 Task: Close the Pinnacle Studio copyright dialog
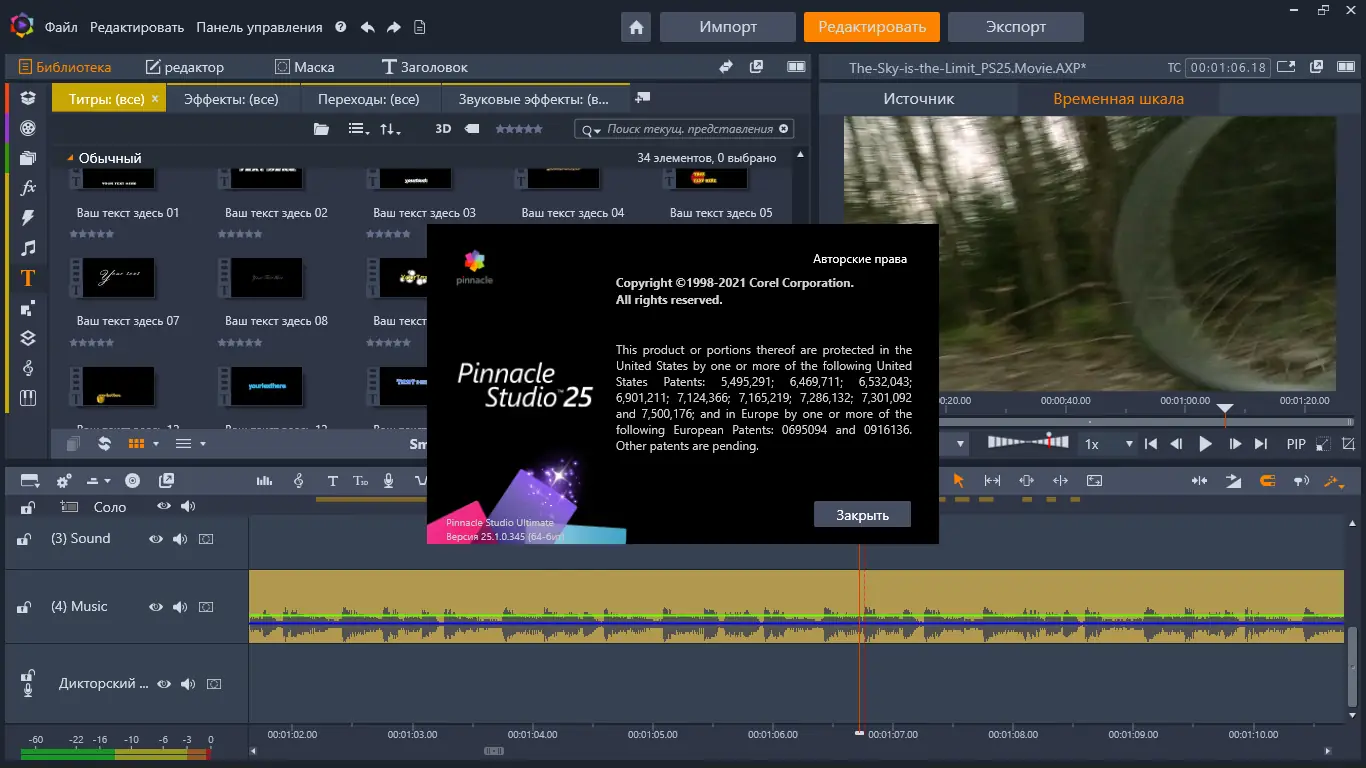point(862,514)
